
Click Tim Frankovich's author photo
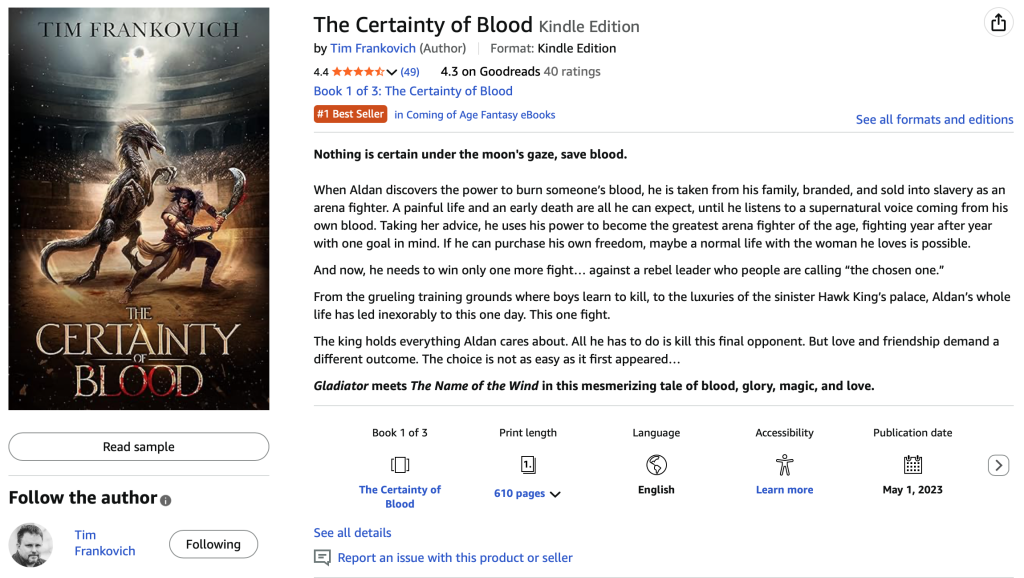pos(31,544)
